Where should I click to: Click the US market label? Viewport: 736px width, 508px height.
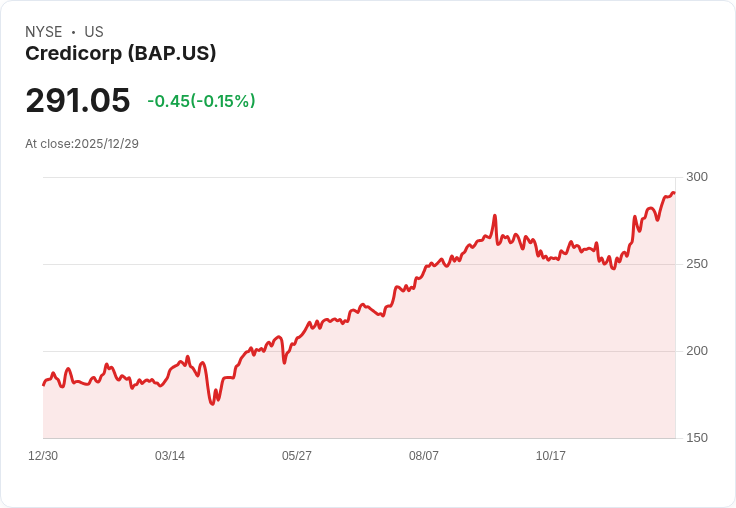pyautogui.click(x=94, y=32)
